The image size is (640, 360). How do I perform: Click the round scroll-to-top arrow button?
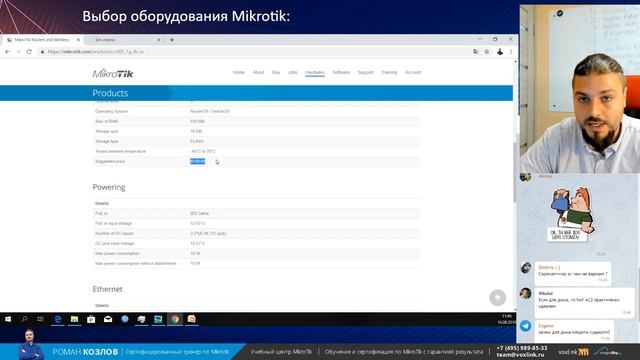coord(498,298)
